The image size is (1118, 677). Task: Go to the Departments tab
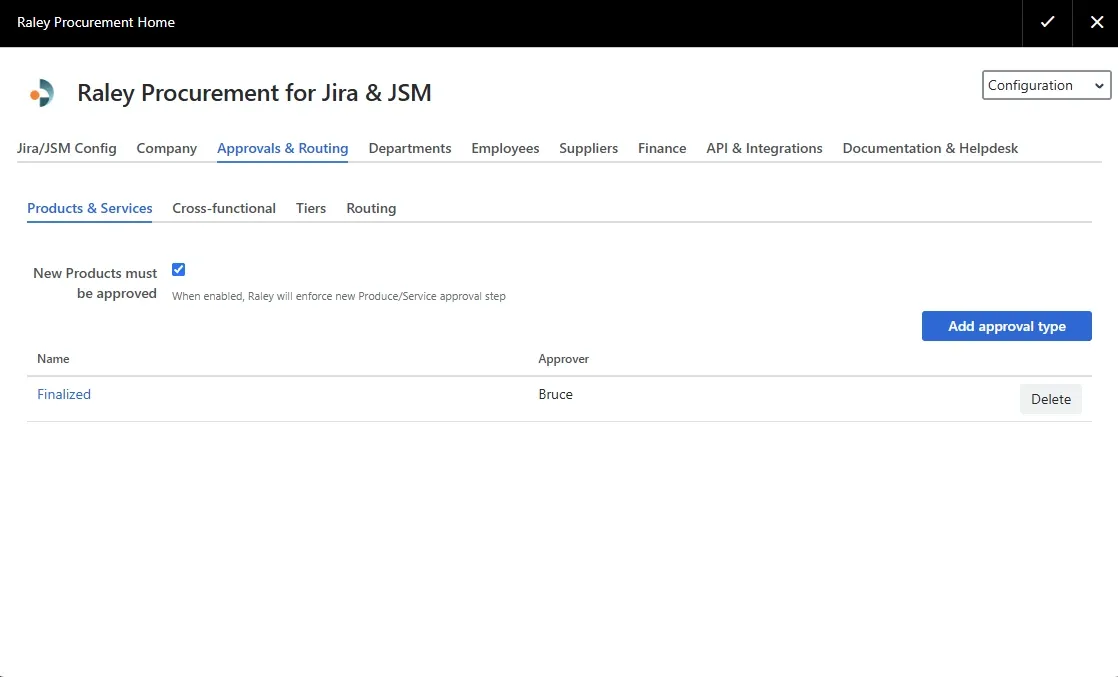410,148
